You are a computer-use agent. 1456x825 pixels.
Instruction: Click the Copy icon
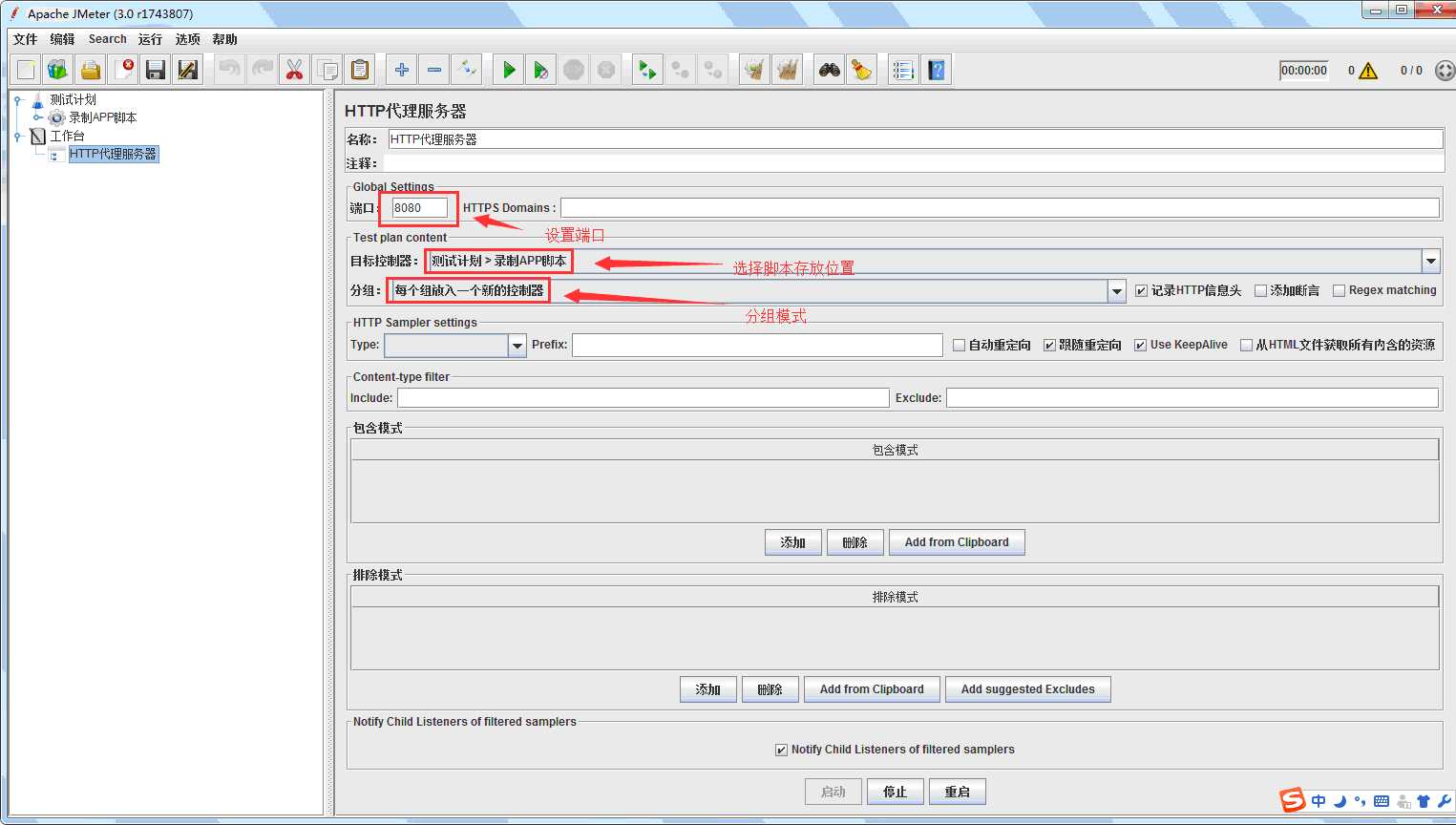click(327, 70)
